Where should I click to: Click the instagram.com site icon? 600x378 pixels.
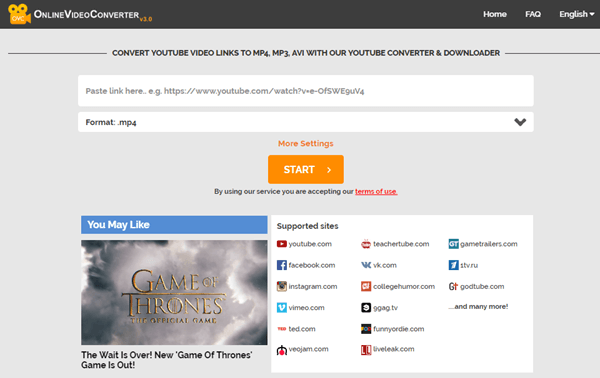282,286
